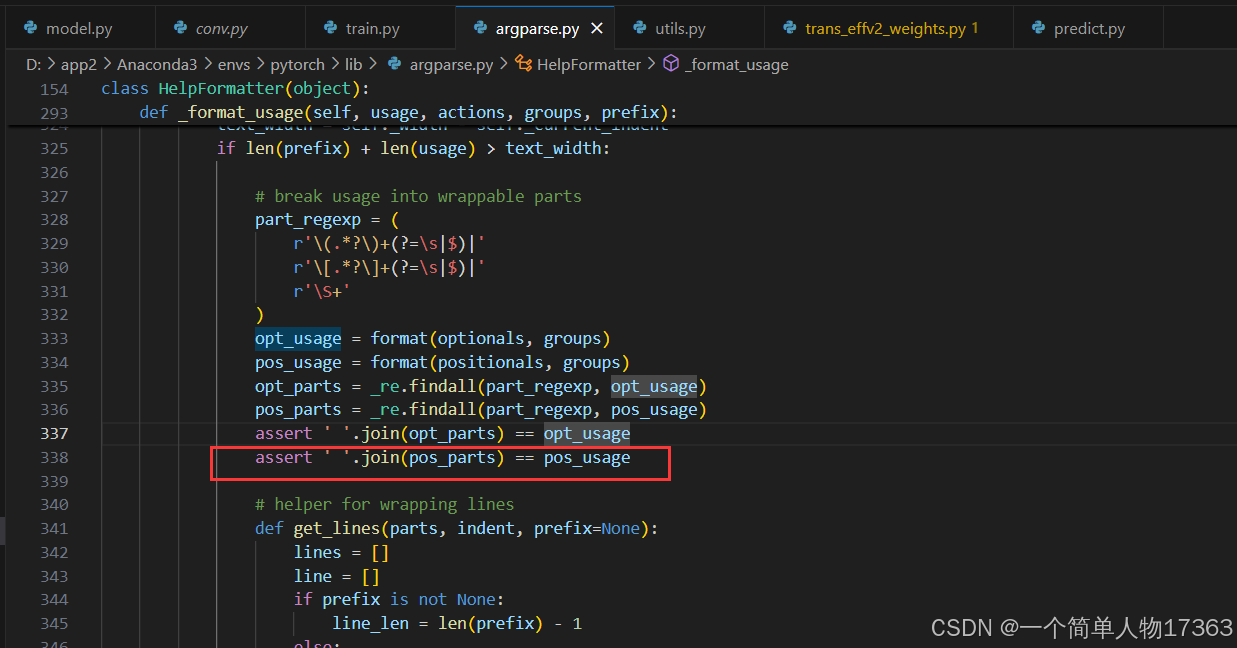Click the Python icon on the active argparse.py tab
The width and height of the screenshot is (1237, 648).
478,27
